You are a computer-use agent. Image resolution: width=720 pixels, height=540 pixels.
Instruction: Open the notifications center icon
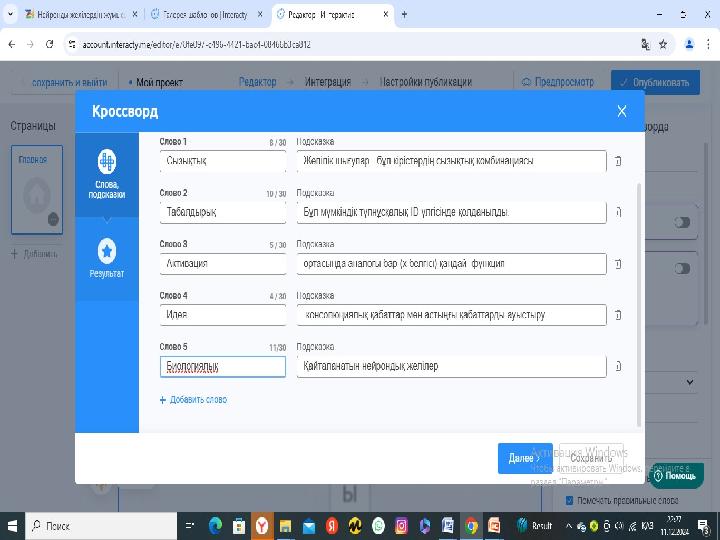point(703,526)
